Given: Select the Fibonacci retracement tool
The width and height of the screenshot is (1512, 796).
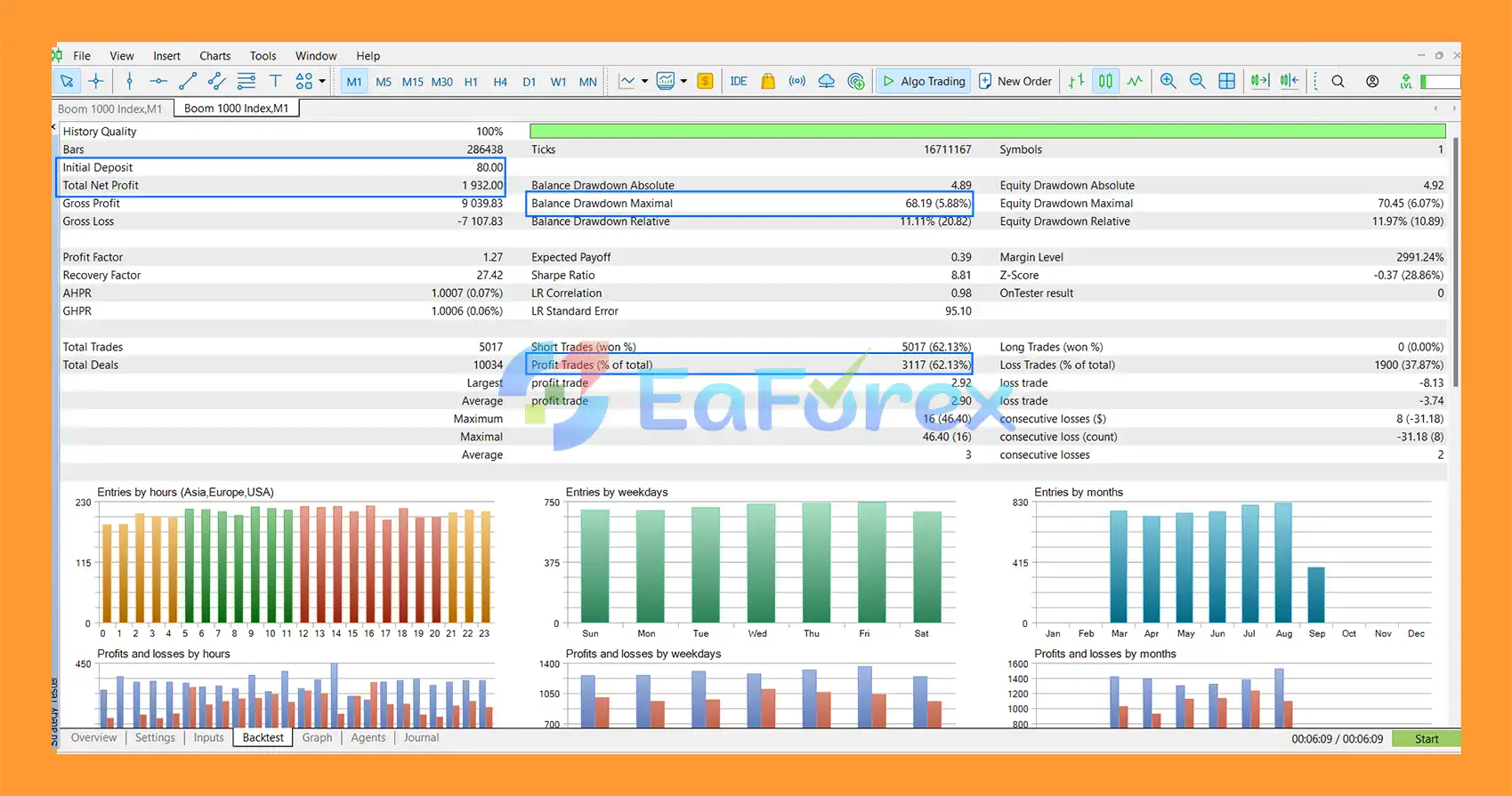Looking at the screenshot, I should 247,81.
